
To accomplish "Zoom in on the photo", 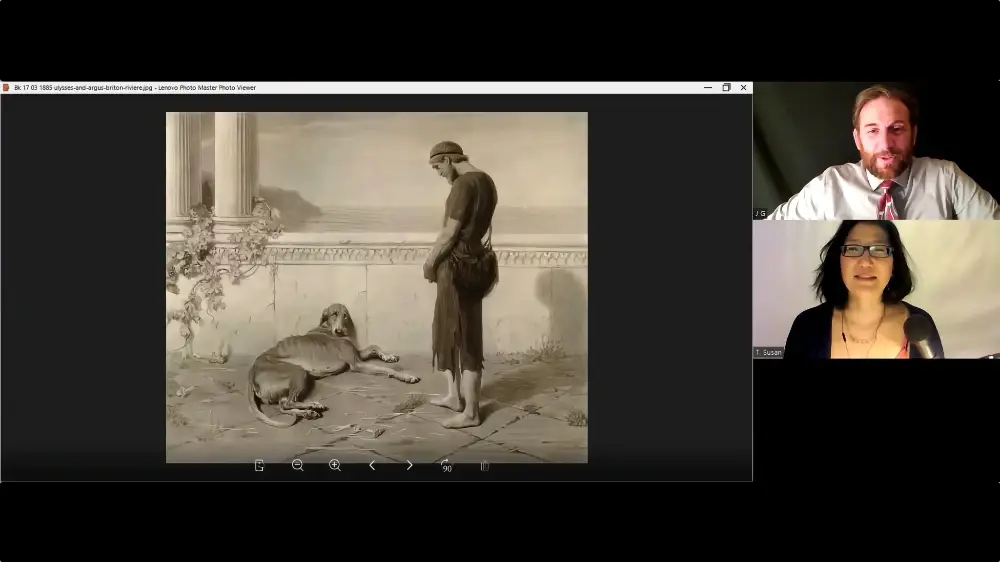I will pyautogui.click(x=335, y=466).
